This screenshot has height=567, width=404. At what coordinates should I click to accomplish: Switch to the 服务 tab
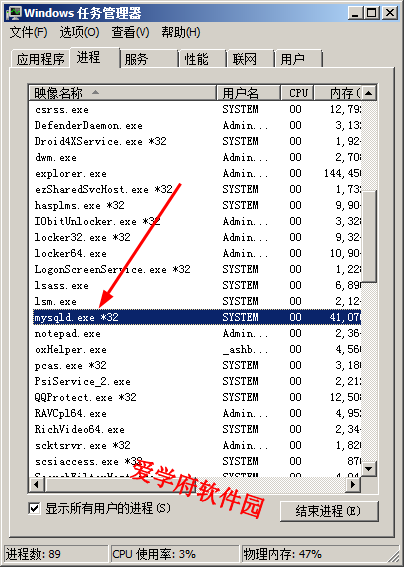pos(149,59)
